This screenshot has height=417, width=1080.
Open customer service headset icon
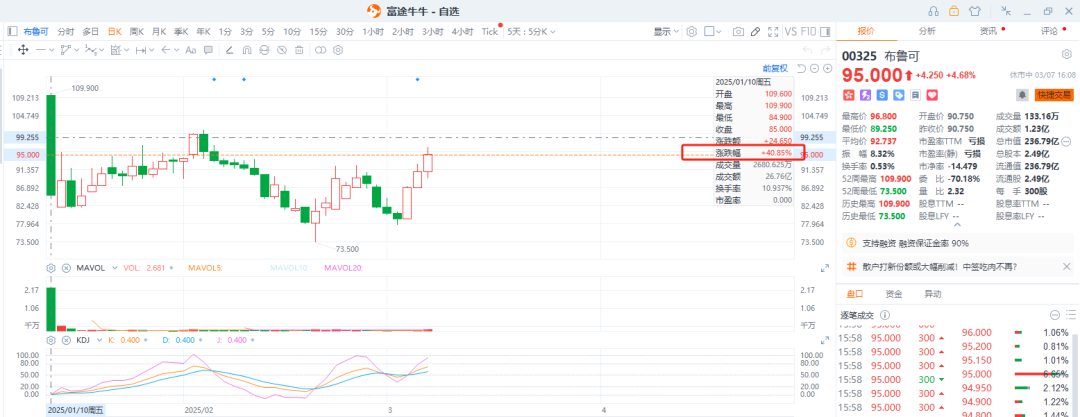tap(934, 10)
